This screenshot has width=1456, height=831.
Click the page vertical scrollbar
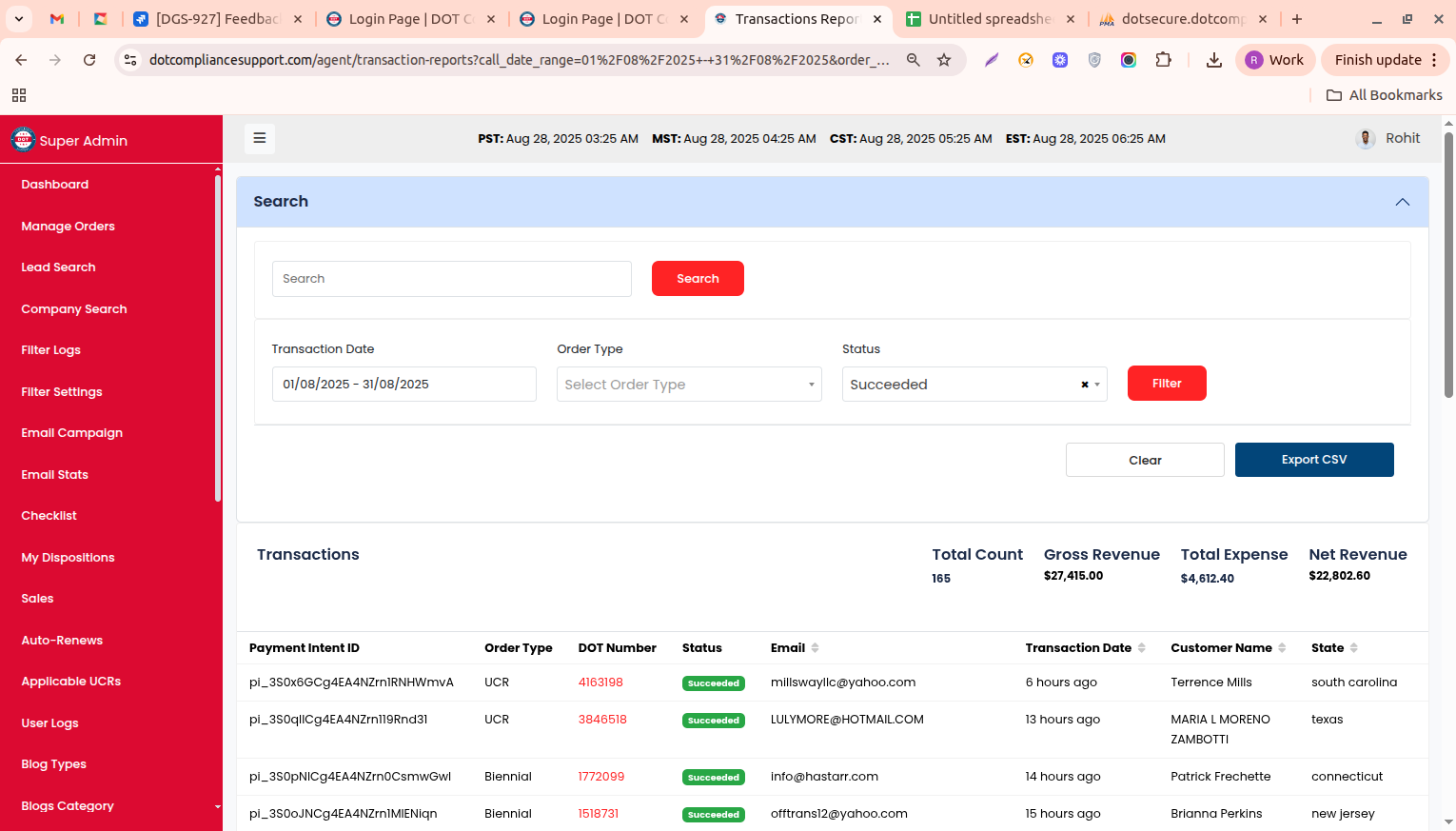coord(1448,267)
